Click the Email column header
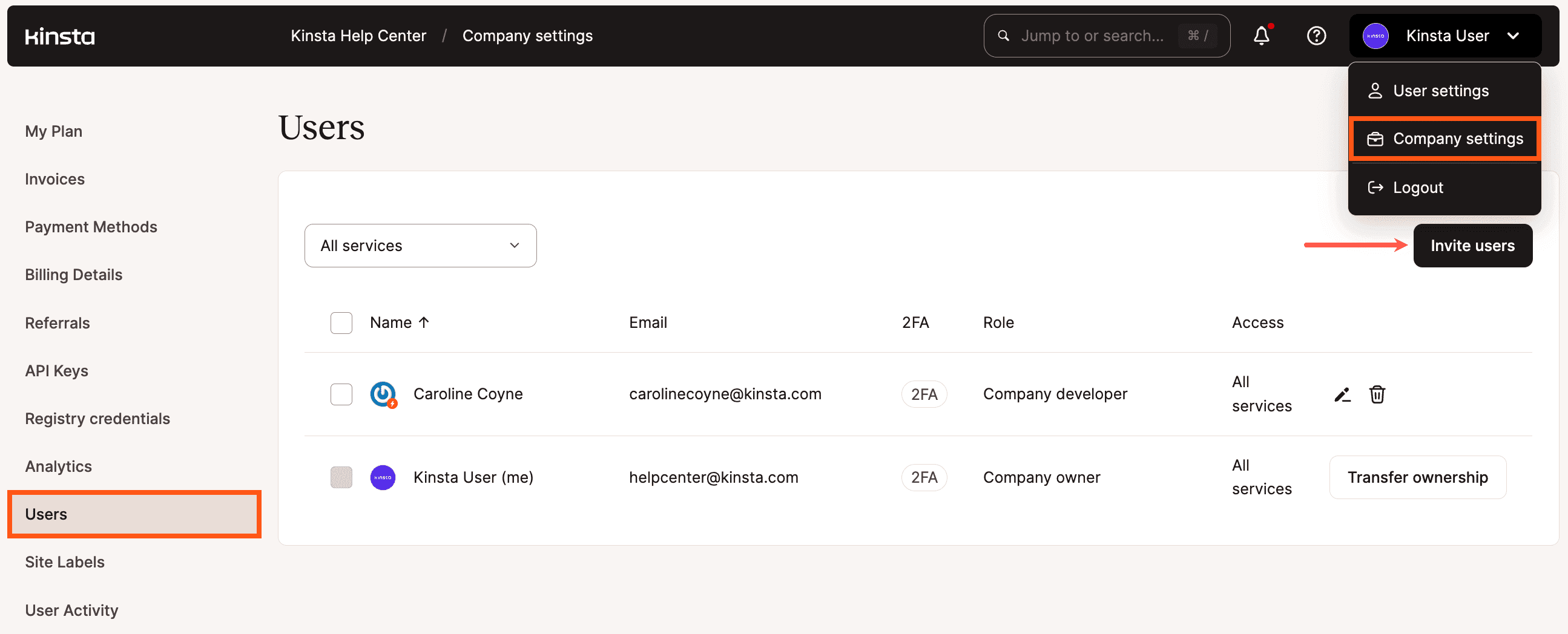This screenshot has width=1568, height=634. pyautogui.click(x=648, y=322)
